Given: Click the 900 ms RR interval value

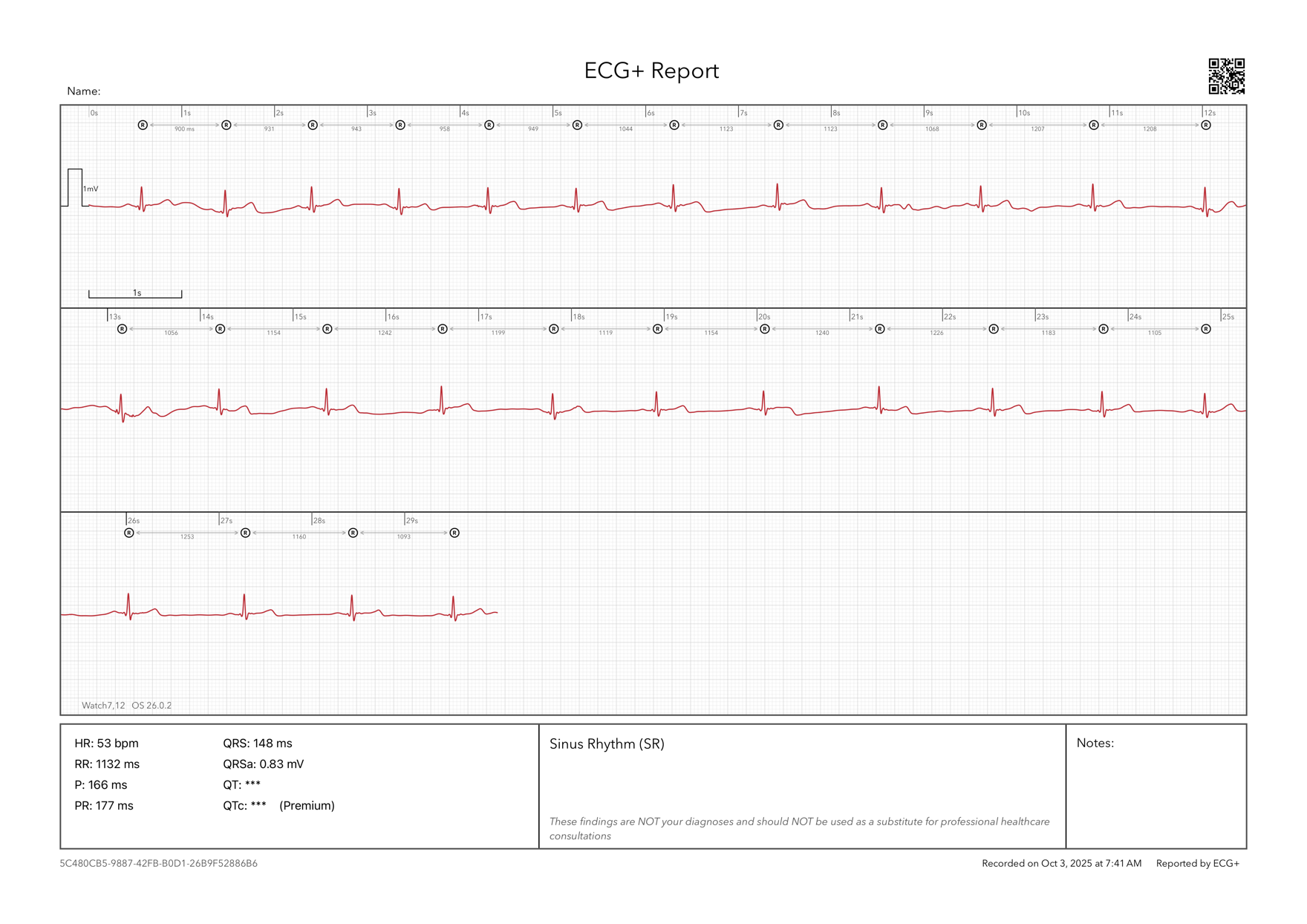Looking at the screenshot, I should pos(185,129).
